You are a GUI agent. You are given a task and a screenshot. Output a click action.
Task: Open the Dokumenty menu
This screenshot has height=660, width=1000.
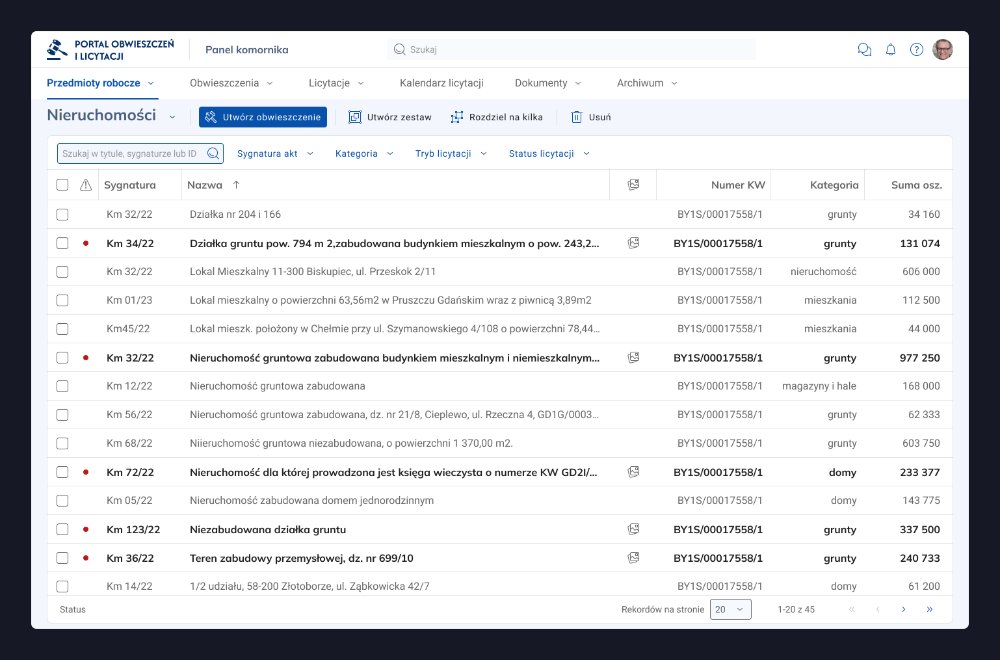(x=548, y=83)
